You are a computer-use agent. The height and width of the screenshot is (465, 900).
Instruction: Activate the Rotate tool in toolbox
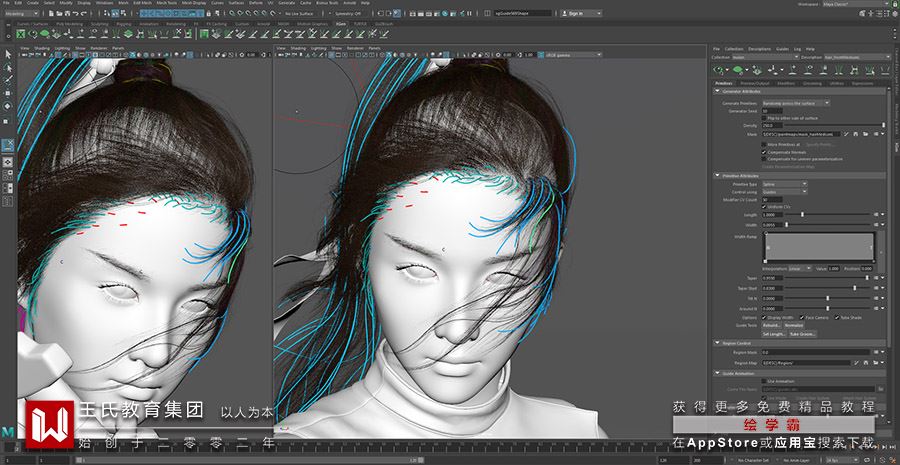point(8,106)
